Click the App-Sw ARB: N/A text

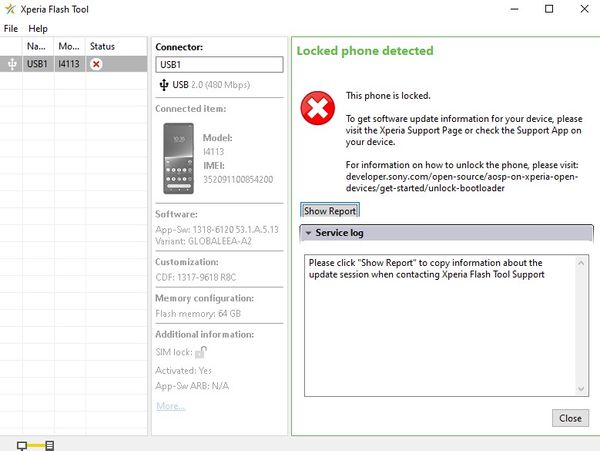click(192, 386)
